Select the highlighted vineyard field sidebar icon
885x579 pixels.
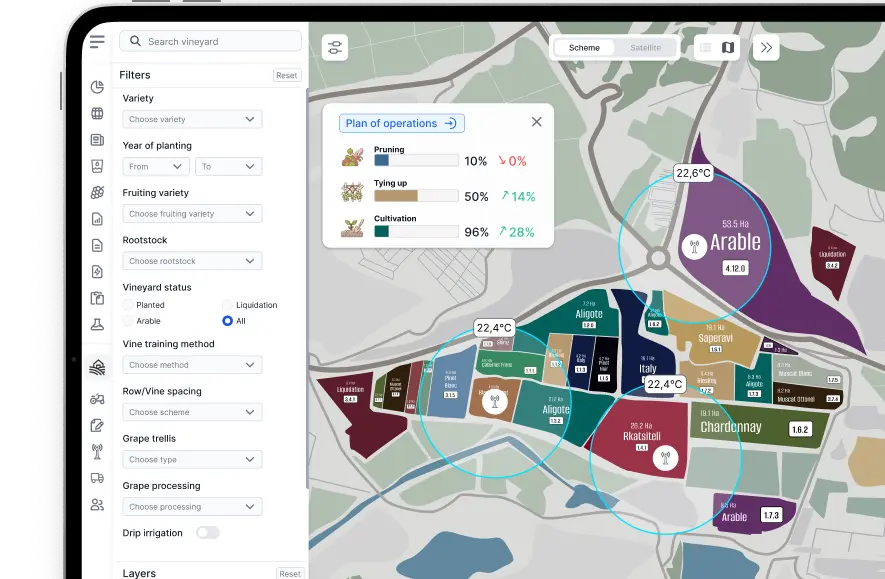tap(97, 366)
